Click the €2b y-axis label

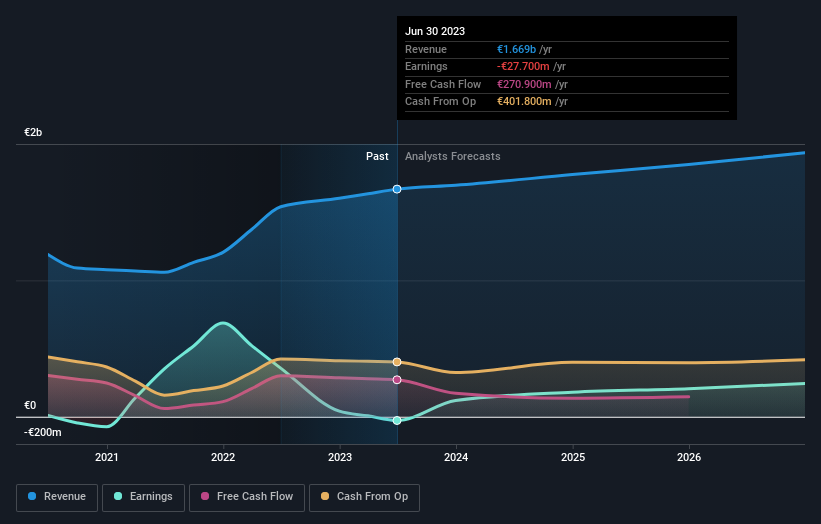33,132
